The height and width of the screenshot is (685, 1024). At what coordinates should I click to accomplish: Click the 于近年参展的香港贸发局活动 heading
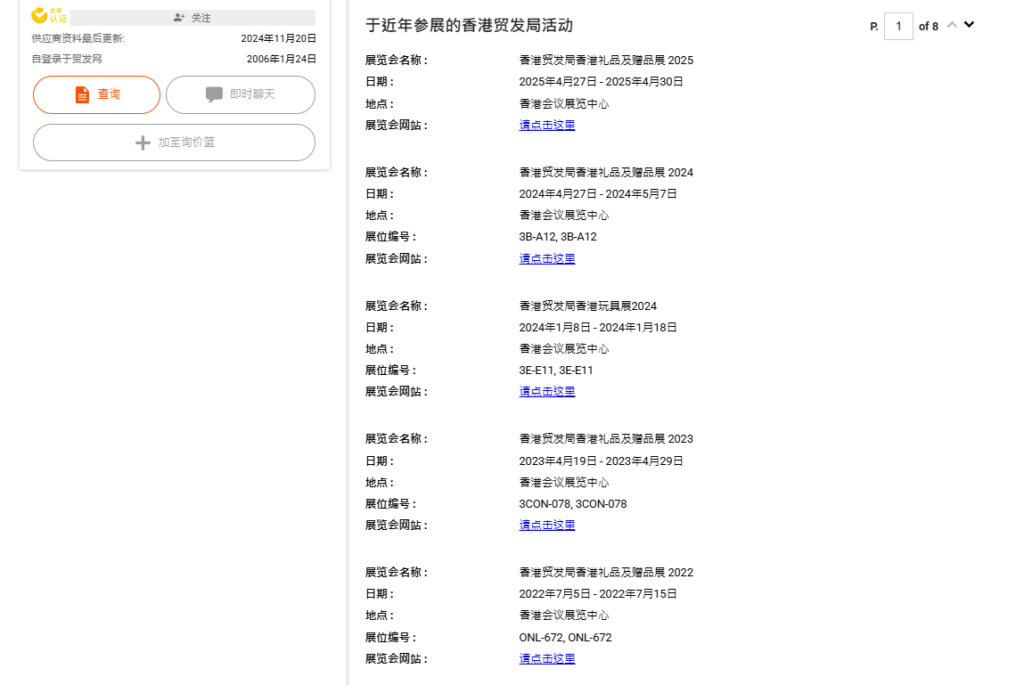tap(469, 25)
